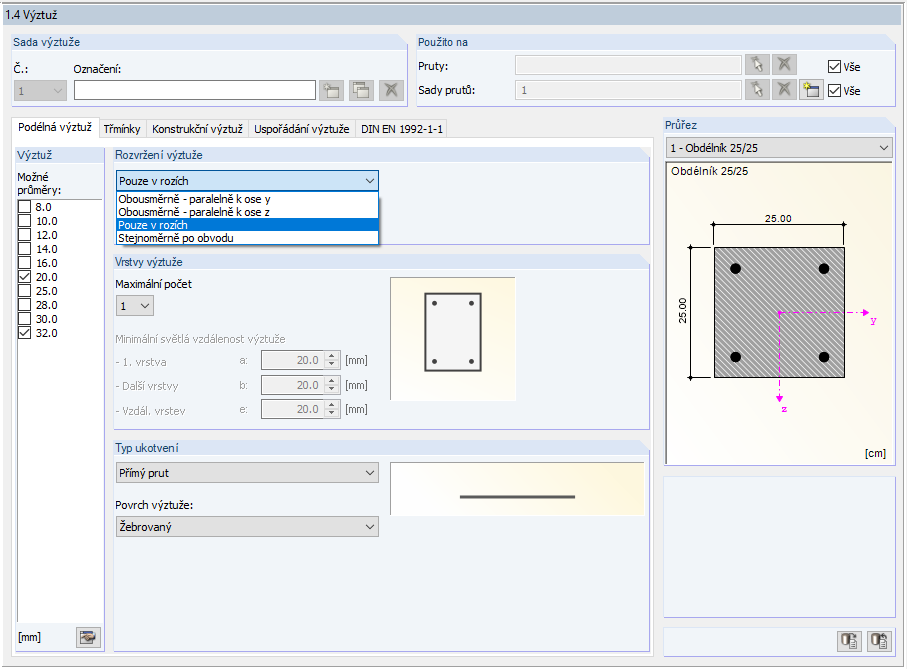The height and width of the screenshot is (669, 907).
Task: Open the Konstrukční výztuž tab
Action: click(x=197, y=129)
